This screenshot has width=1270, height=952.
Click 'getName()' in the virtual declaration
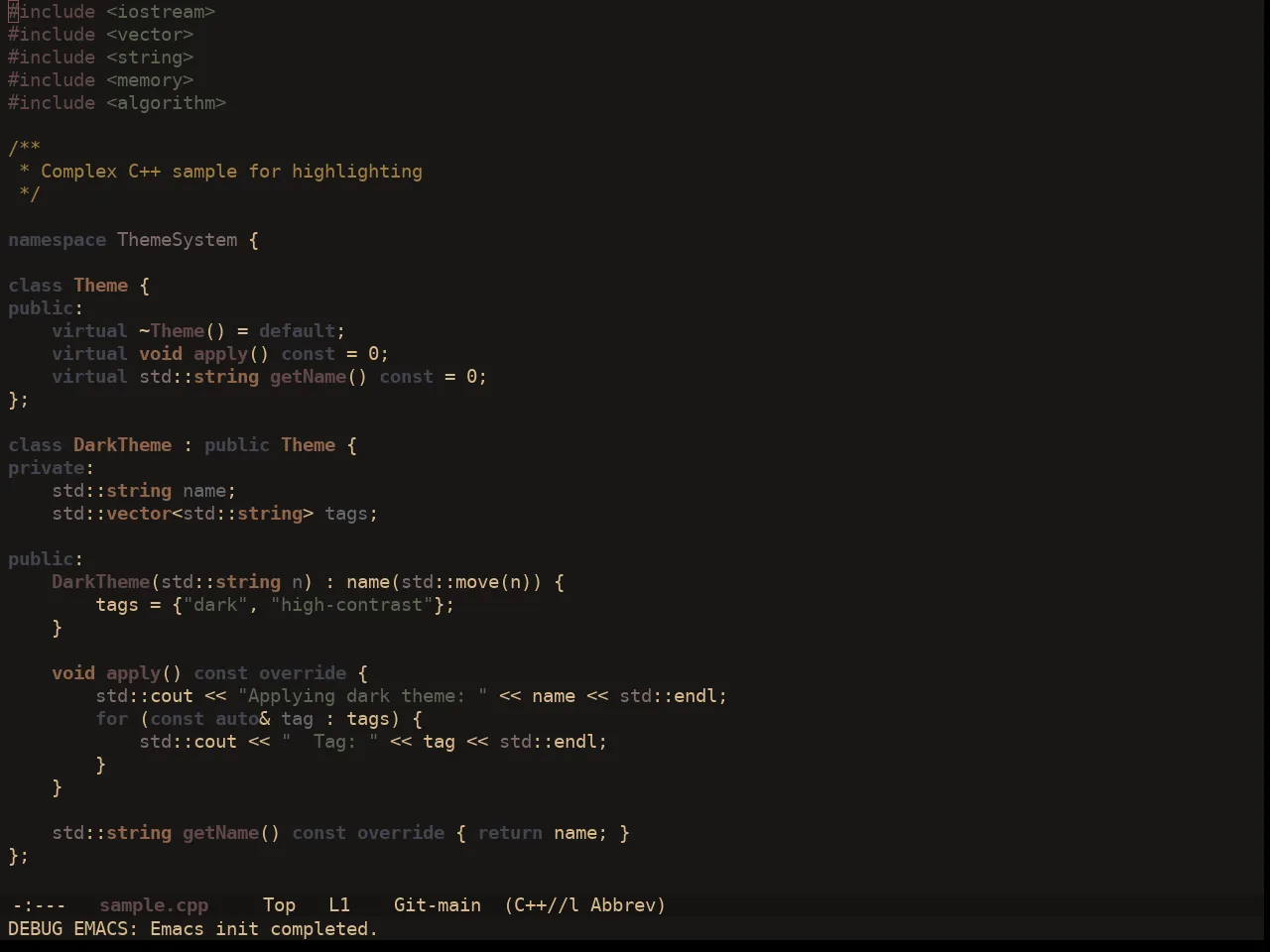(x=319, y=377)
